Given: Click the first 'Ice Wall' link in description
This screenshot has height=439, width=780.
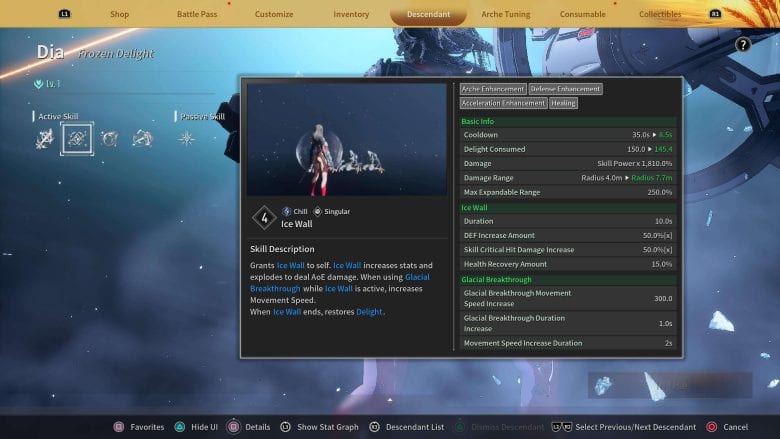Looking at the screenshot, I should point(291,265).
